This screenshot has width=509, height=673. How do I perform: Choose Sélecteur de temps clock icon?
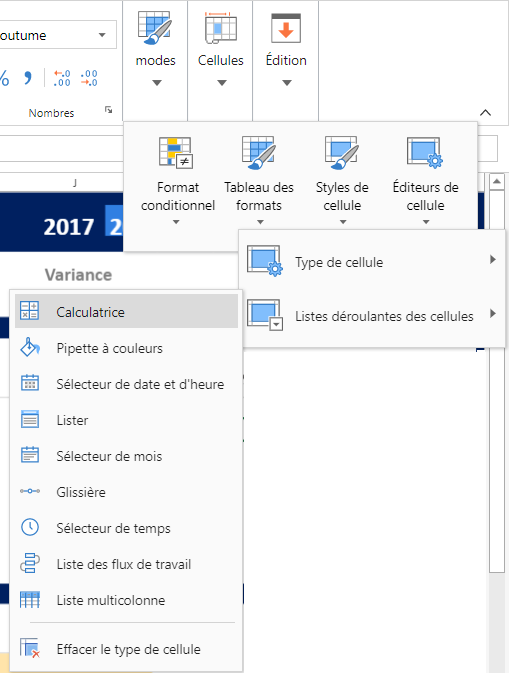coord(30,527)
